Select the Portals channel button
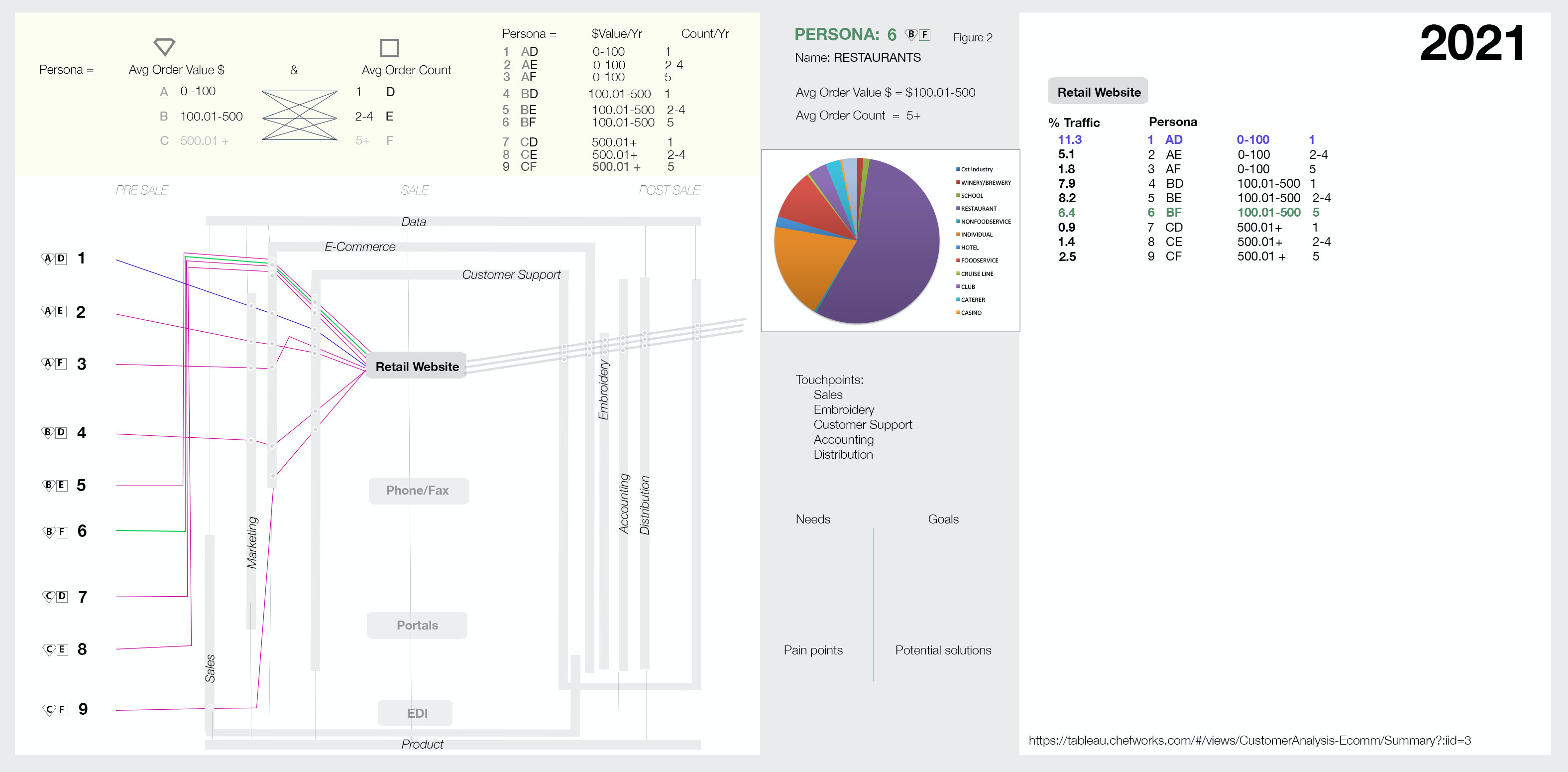 tap(418, 625)
